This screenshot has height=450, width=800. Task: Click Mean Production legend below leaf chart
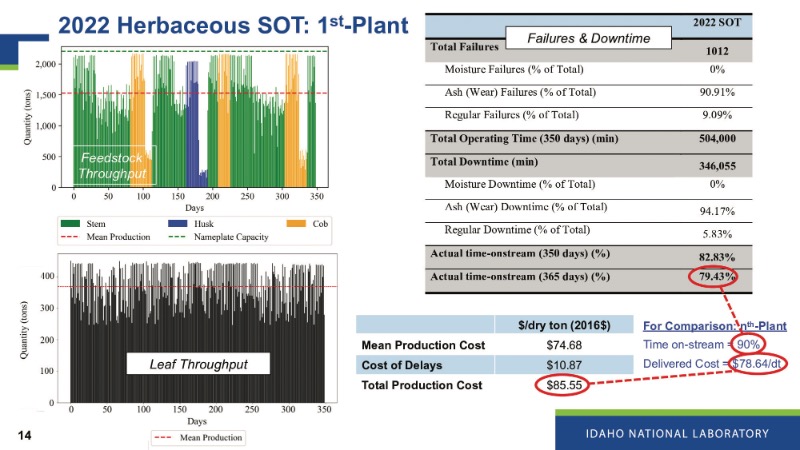(198, 437)
